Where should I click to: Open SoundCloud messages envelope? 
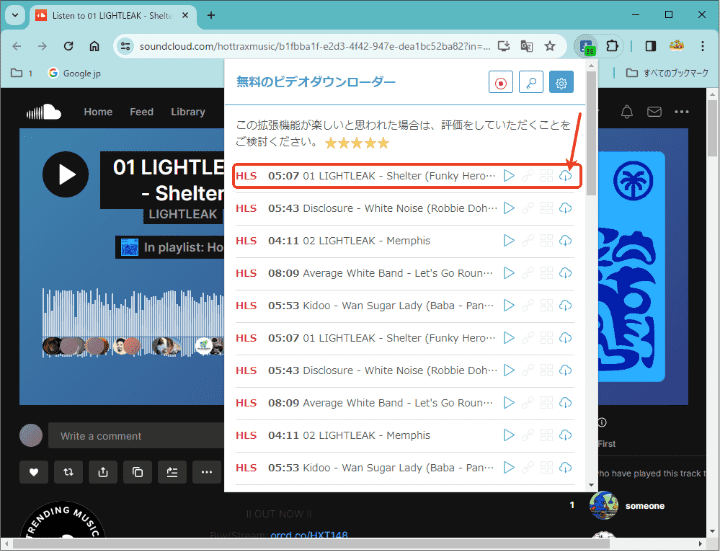[x=654, y=112]
